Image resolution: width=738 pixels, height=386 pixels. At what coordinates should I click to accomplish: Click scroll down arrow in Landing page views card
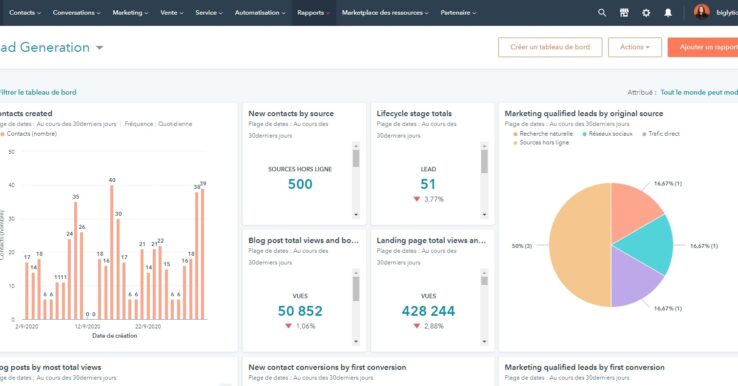tap(484, 342)
